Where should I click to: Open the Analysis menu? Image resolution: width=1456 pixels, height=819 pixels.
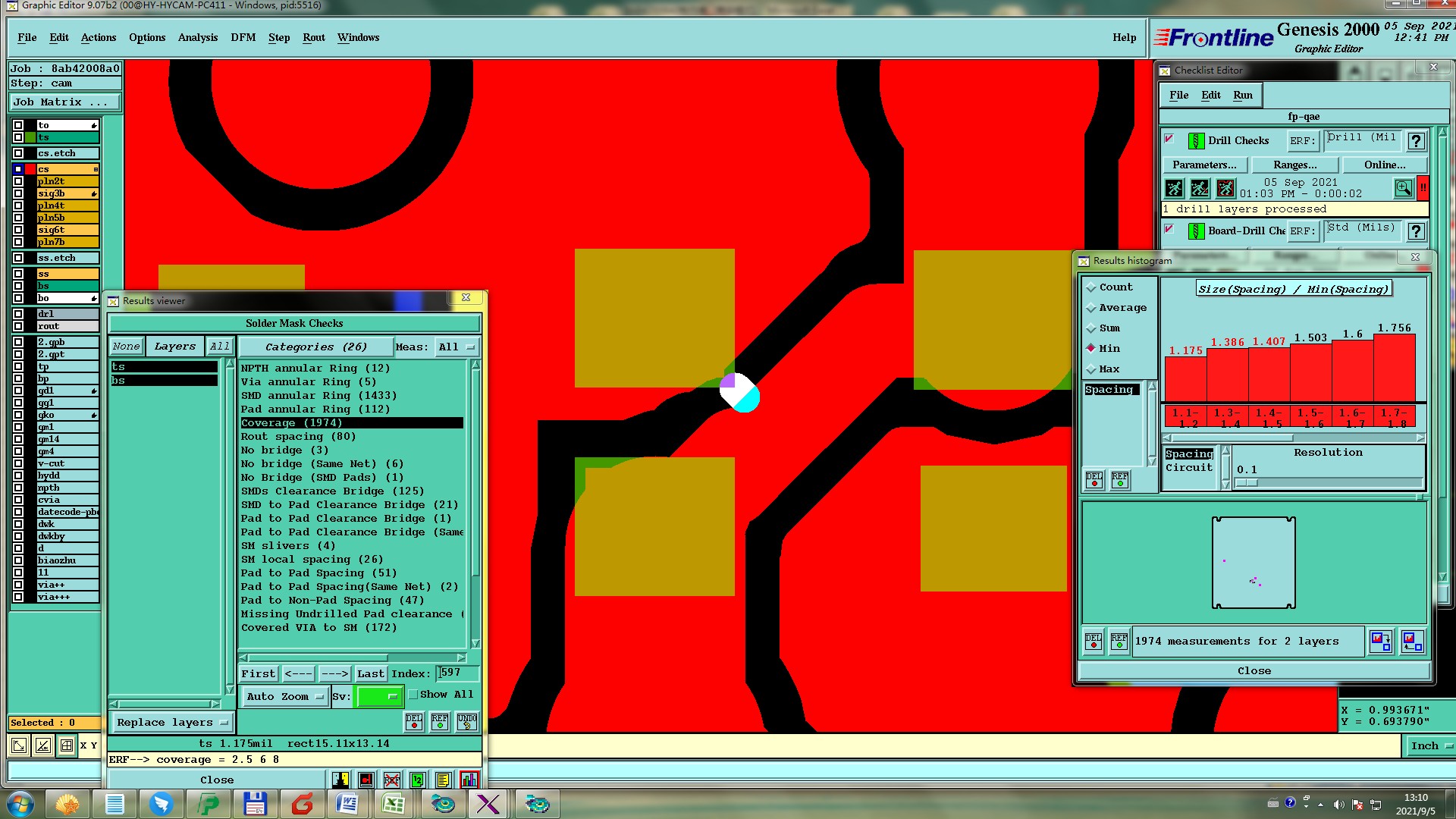tap(198, 37)
